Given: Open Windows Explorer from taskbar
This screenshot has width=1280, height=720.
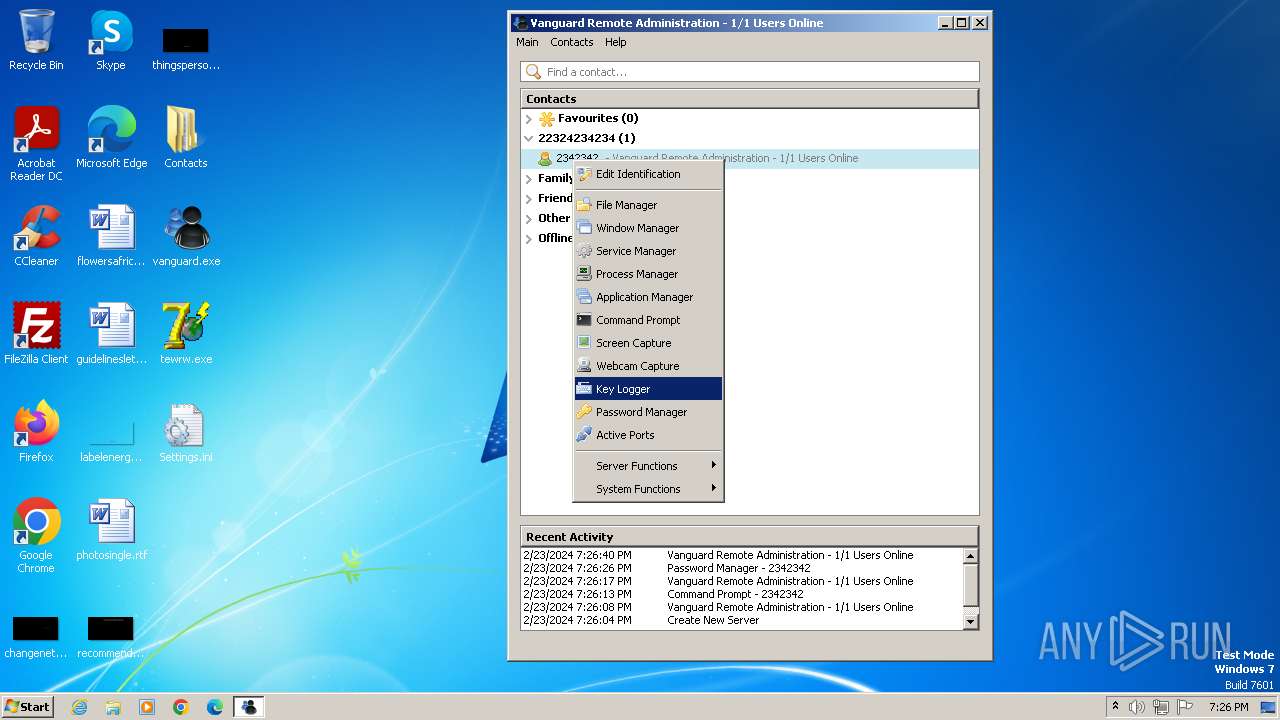Looking at the screenshot, I should pyautogui.click(x=113, y=707).
